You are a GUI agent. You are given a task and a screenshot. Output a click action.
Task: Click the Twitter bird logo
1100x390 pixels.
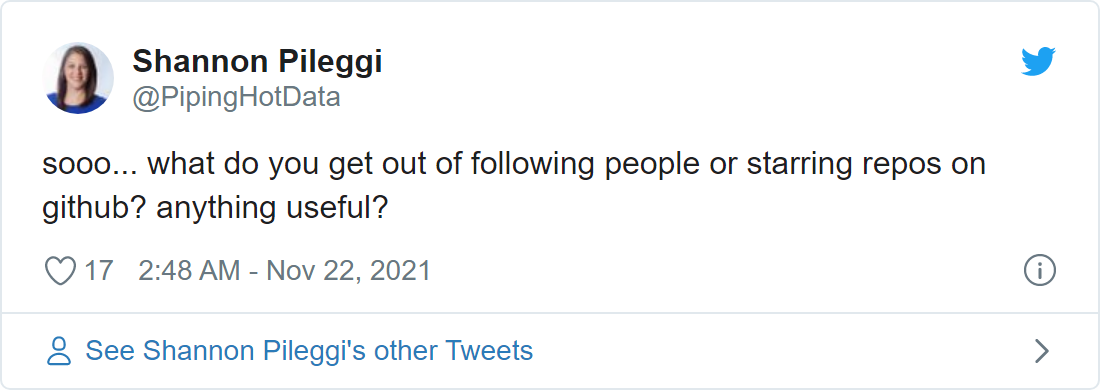1038,62
